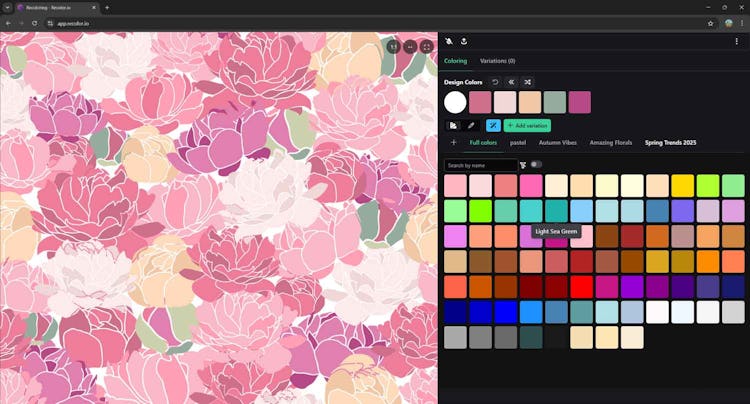Click the undo arrow beside Design Colors

click(496, 82)
